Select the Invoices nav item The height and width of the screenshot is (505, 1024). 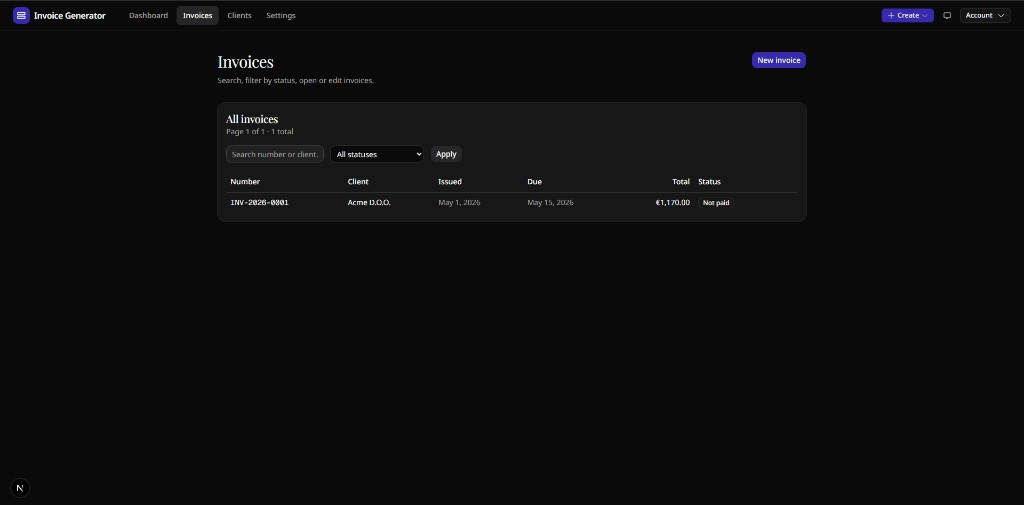(x=197, y=16)
